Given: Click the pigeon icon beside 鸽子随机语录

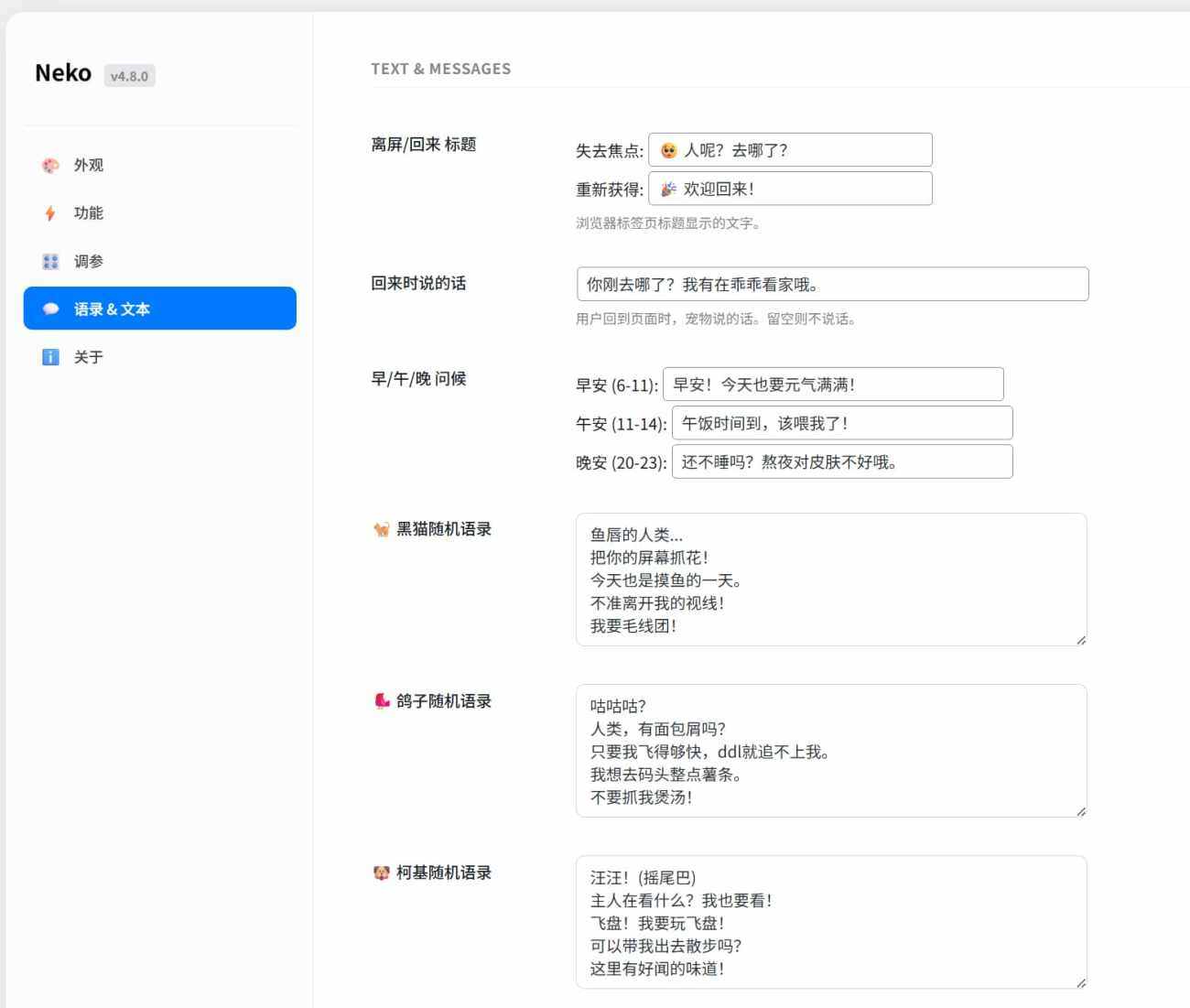Looking at the screenshot, I should pos(381,701).
